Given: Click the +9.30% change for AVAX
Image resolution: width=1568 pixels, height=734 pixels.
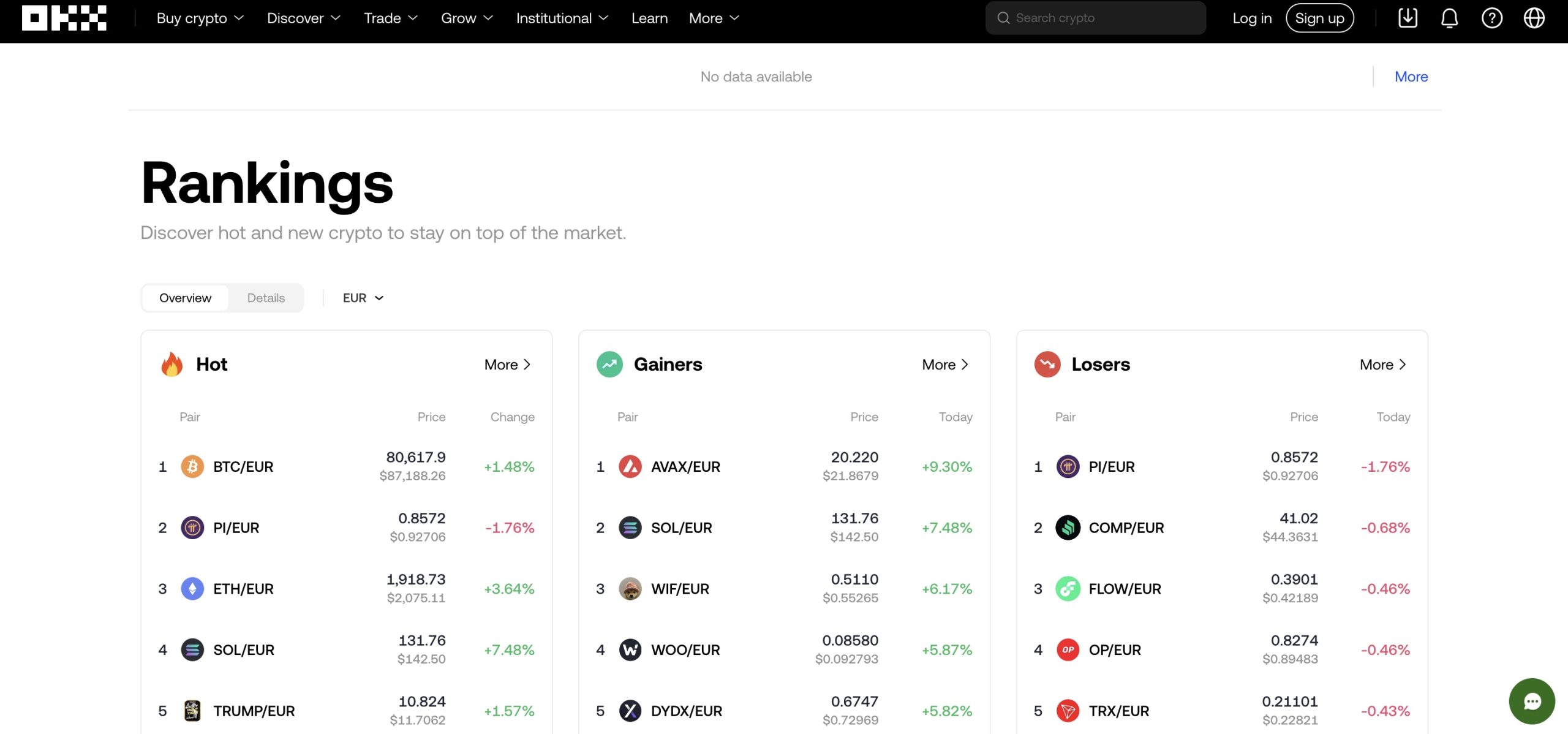Looking at the screenshot, I should tap(947, 466).
